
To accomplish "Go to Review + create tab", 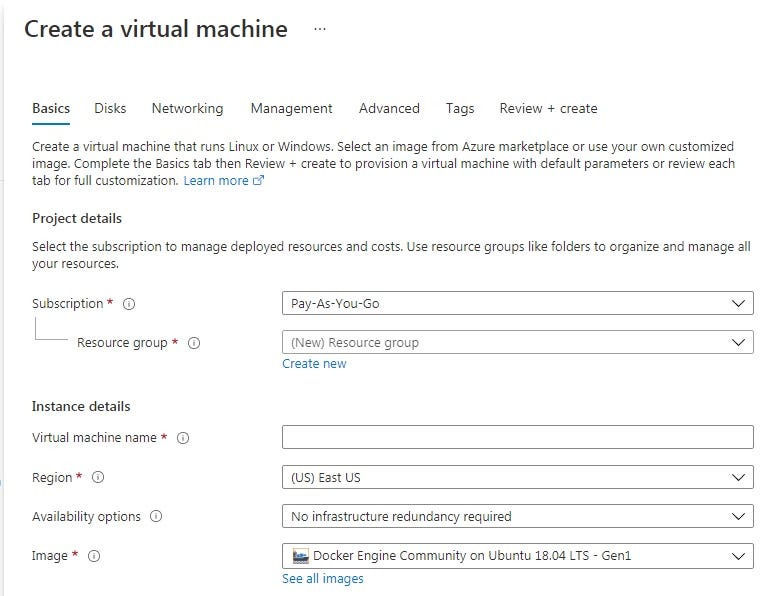I will point(548,108).
